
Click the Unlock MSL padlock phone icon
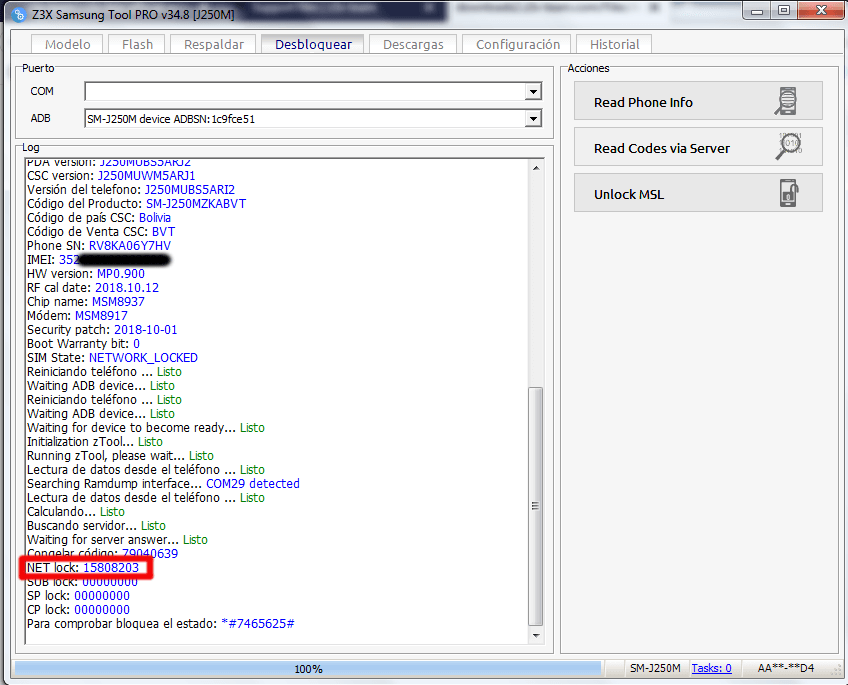(789, 193)
